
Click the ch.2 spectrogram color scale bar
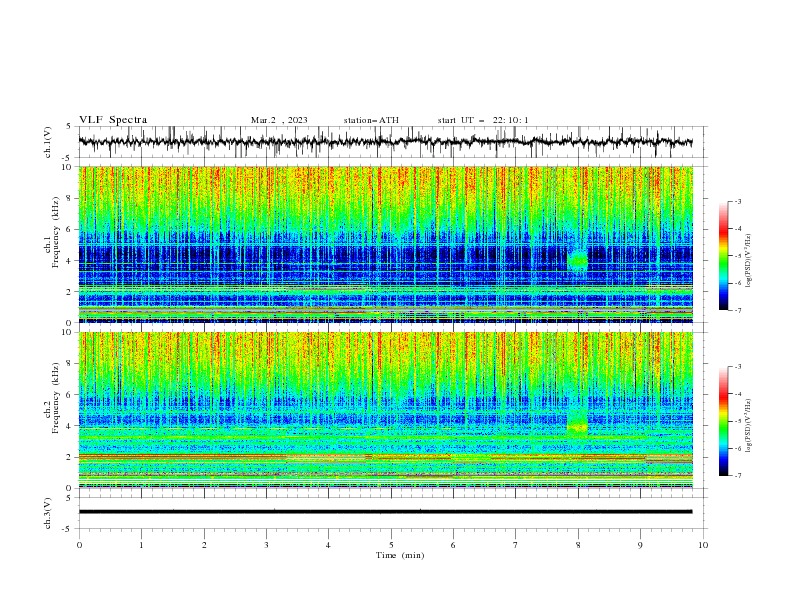pyautogui.click(x=723, y=421)
